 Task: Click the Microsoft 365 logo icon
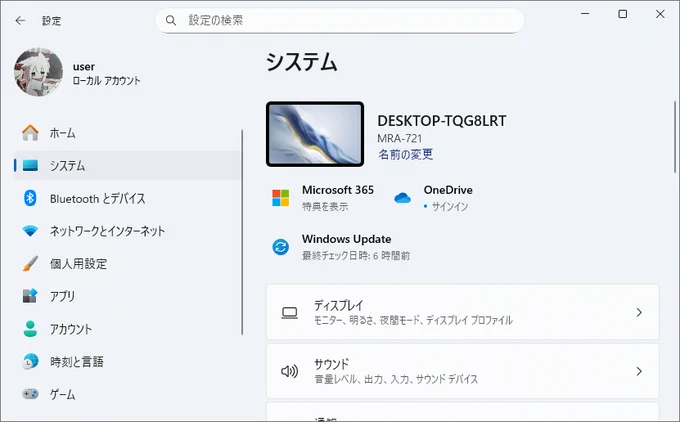[281, 198]
